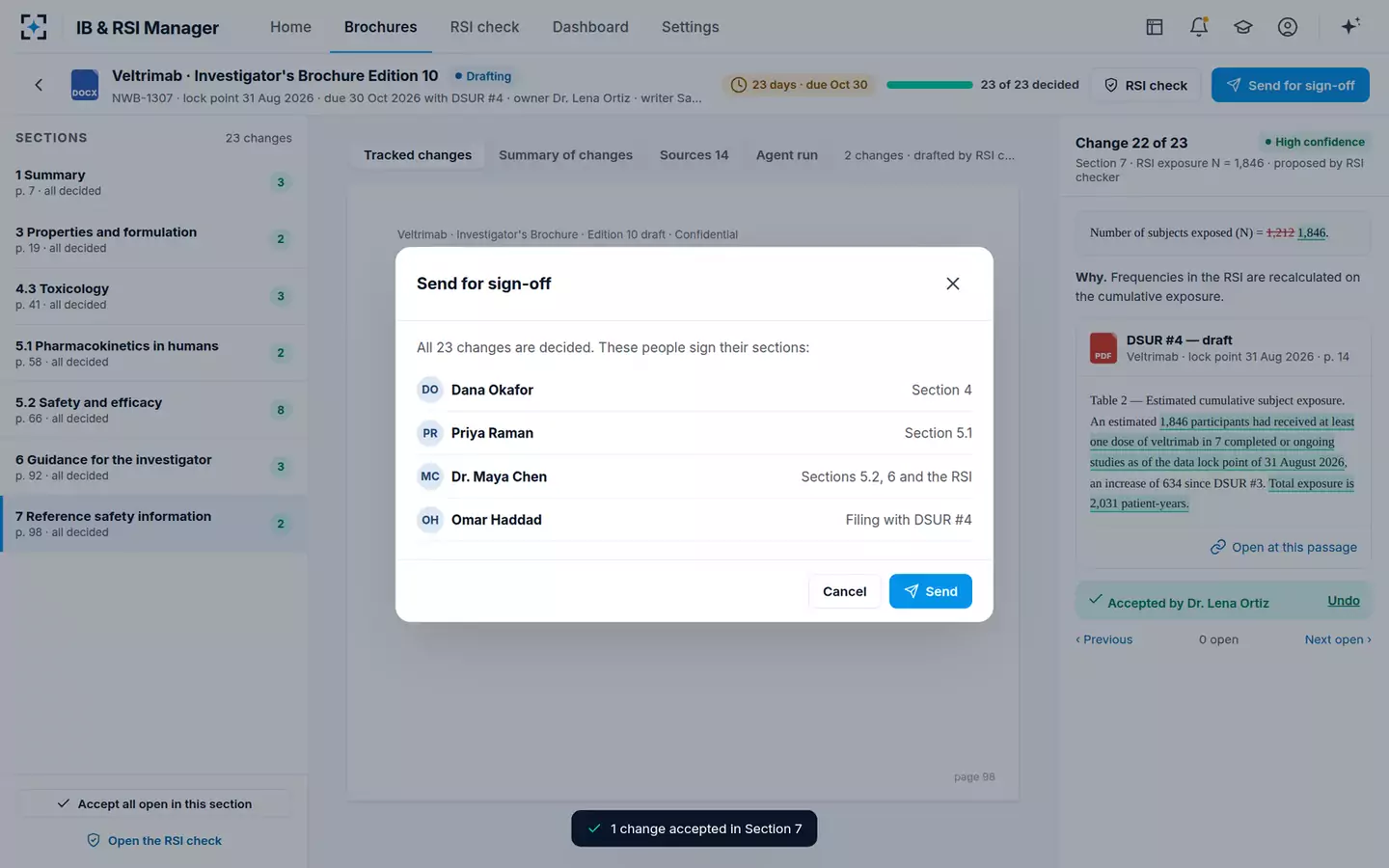Switch to Summary of changes tab
Image resolution: width=1389 pixels, height=868 pixels.
point(565,155)
